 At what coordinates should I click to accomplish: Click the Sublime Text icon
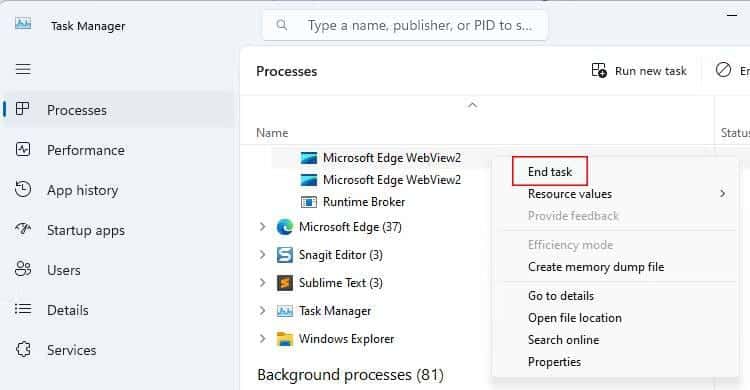point(285,283)
